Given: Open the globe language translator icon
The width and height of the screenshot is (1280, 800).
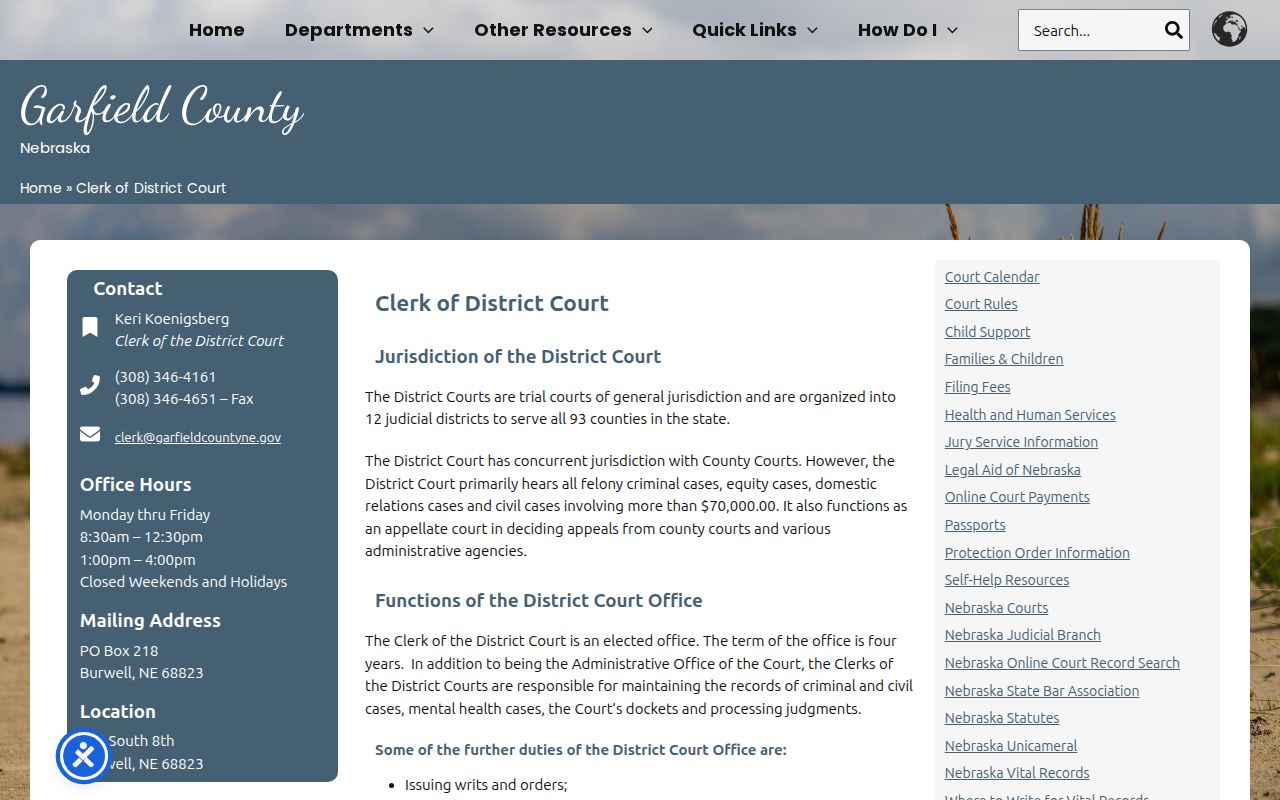Looking at the screenshot, I should (x=1229, y=29).
